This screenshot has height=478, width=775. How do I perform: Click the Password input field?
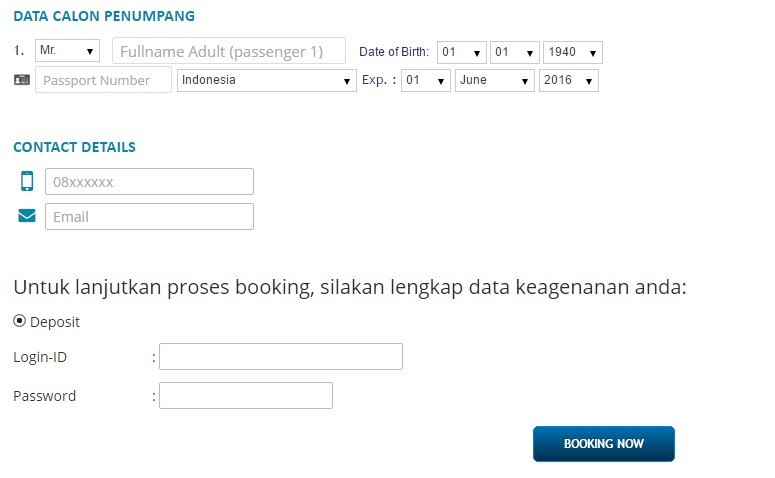(245, 396)
